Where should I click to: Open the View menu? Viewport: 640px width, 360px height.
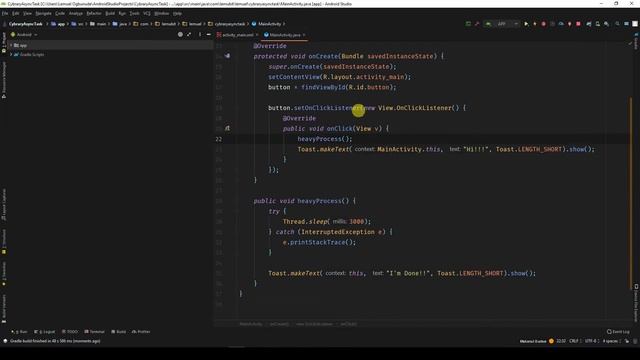click(27, 13)
